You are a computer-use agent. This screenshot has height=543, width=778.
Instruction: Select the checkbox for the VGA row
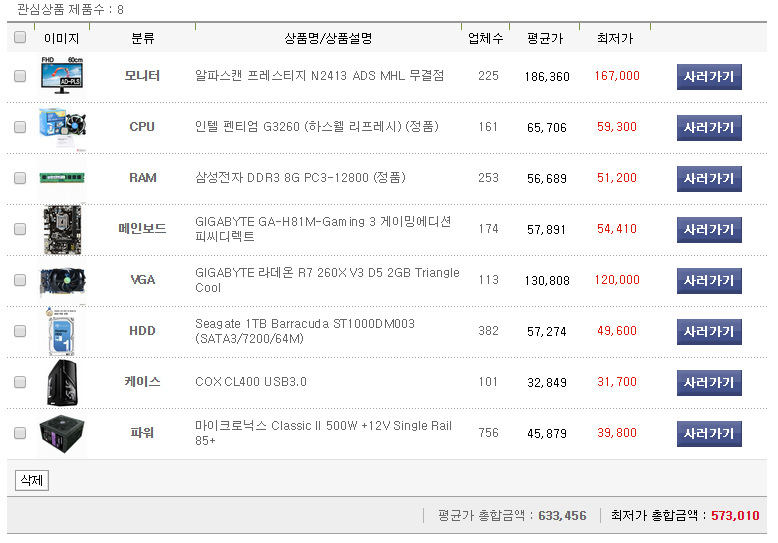click(x=20, y=280)
